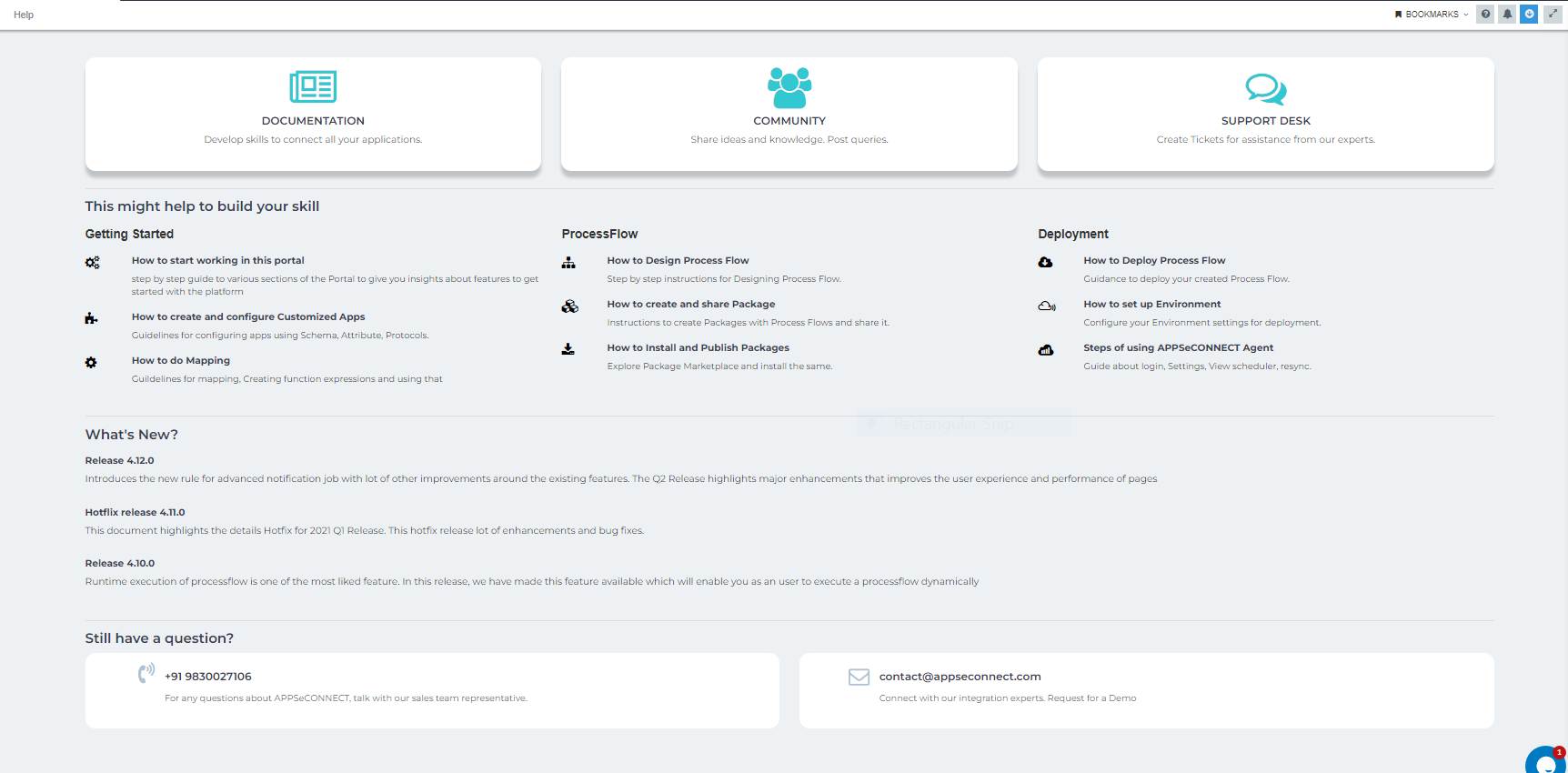This screenshot has height=773, width=1568.
Task: Click the phone icon beside the number
Action: tap(146, 674)
